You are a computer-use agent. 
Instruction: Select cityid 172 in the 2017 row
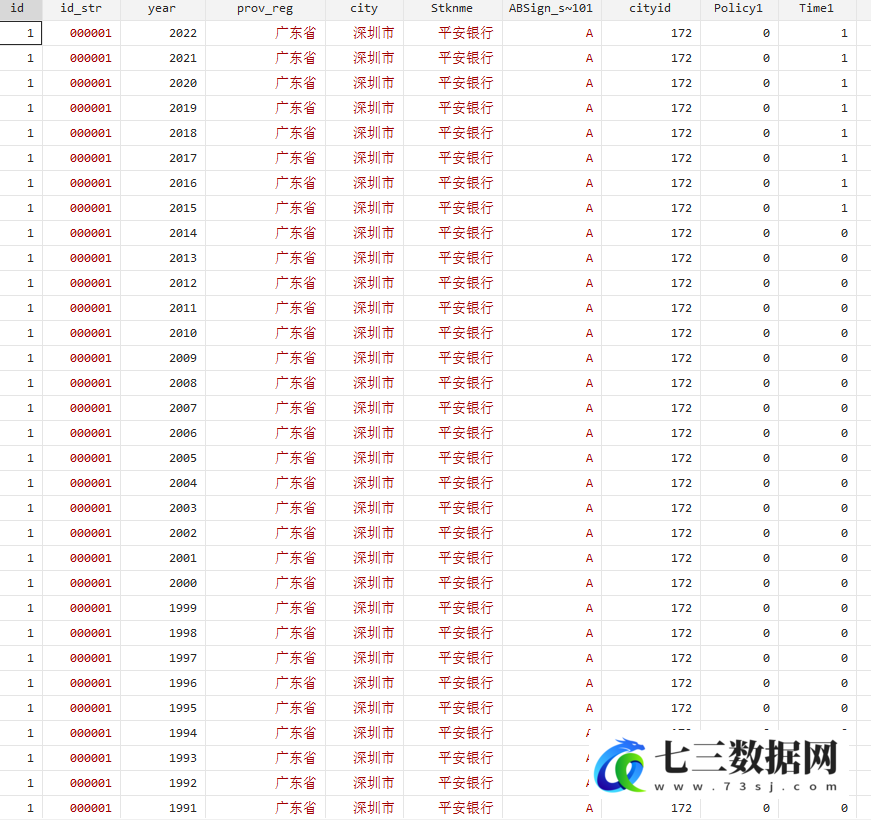pos(681,158)
